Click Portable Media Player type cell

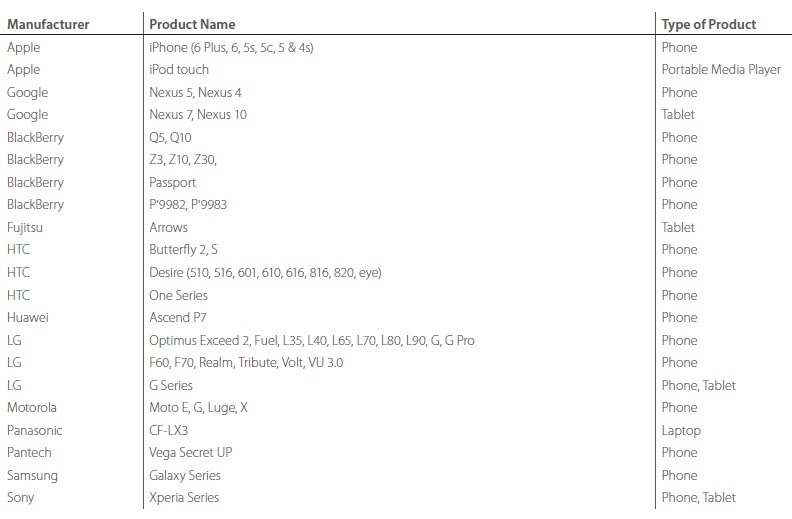pyautogui.click(x=721, y=70)
